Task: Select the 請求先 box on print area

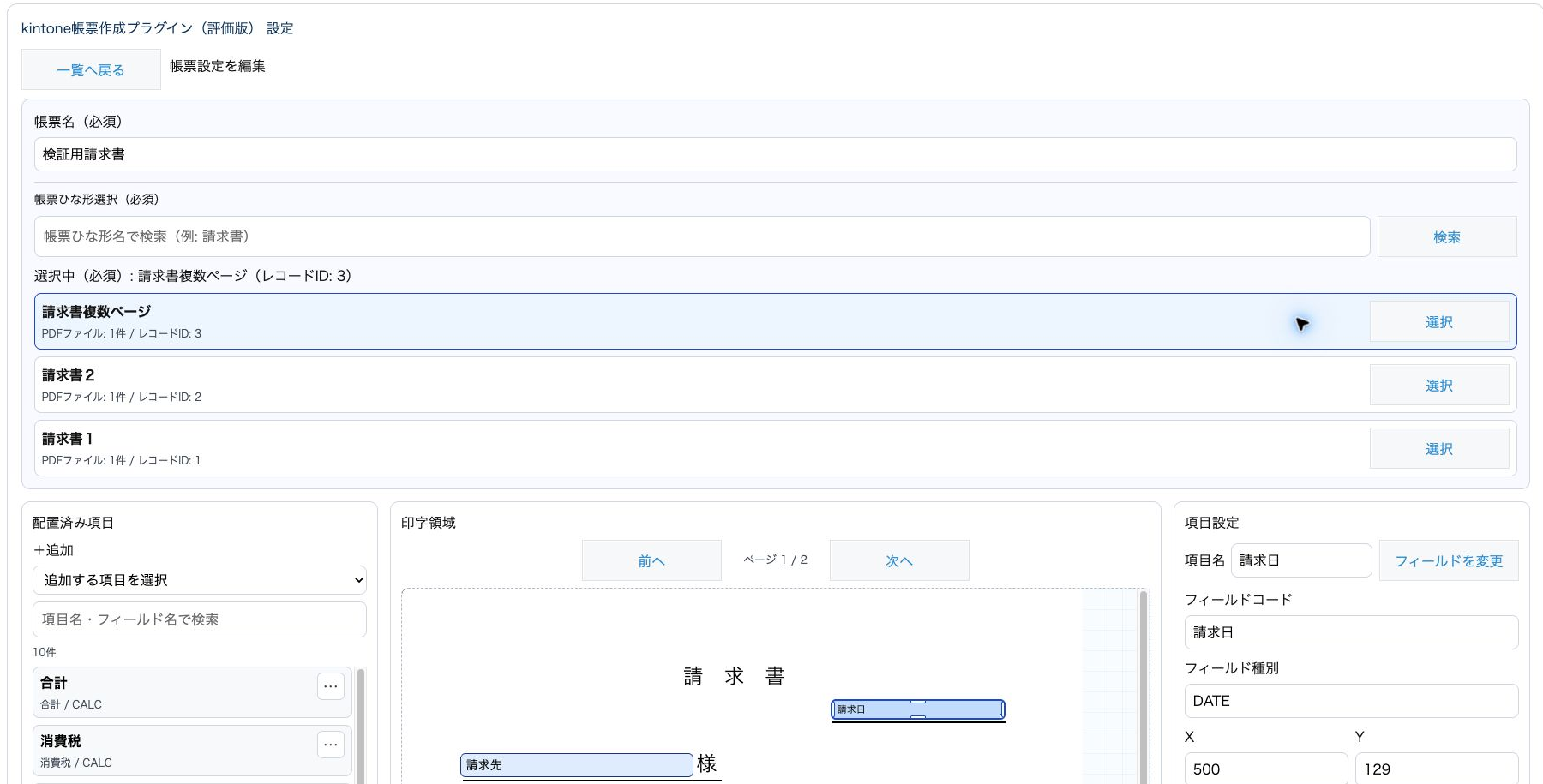Action: tap(576, 765)
